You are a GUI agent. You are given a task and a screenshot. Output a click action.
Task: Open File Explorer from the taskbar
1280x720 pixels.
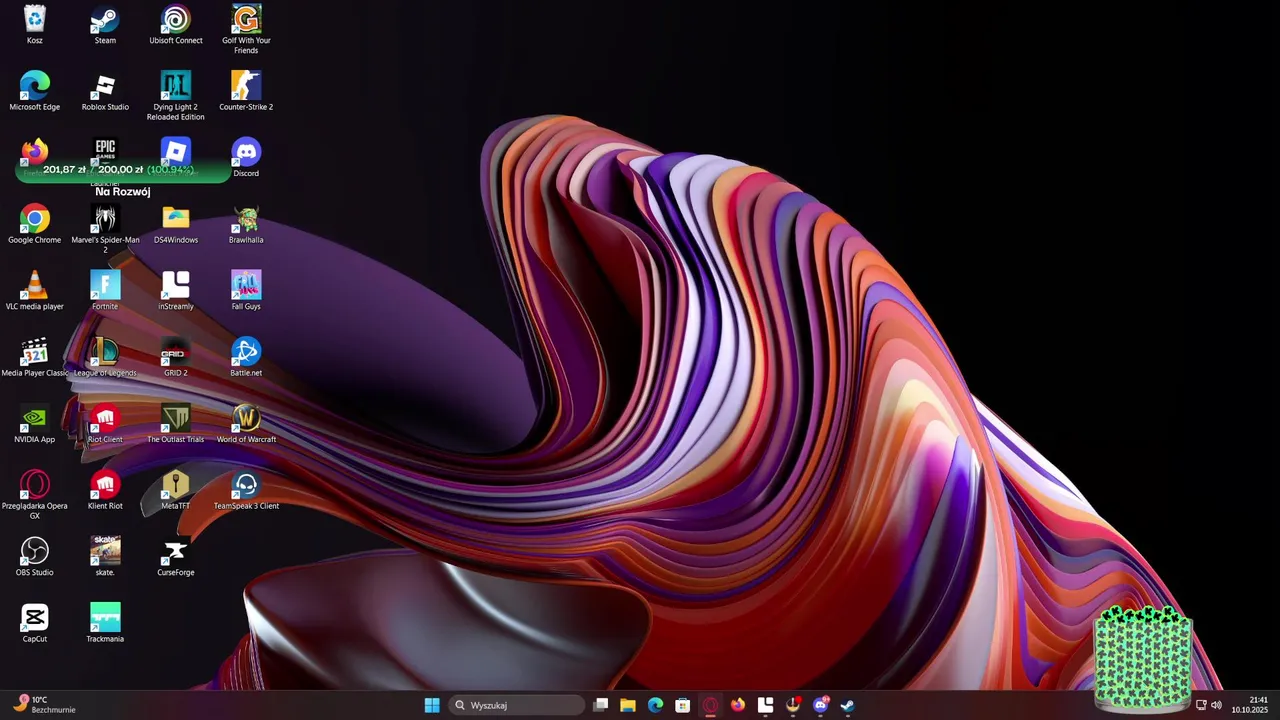coord(628,705)
